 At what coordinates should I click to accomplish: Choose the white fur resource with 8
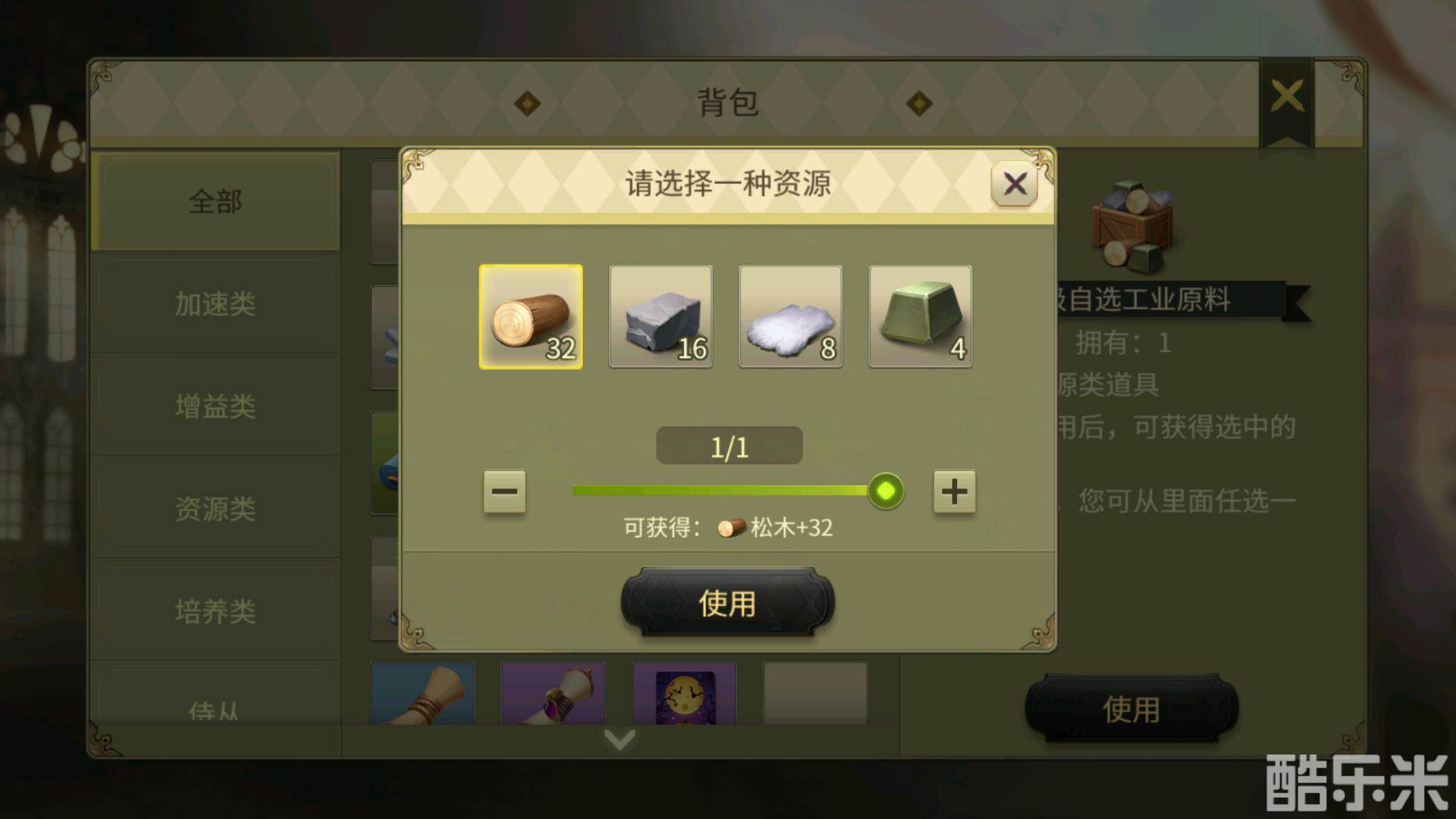(x=790, y=317)
